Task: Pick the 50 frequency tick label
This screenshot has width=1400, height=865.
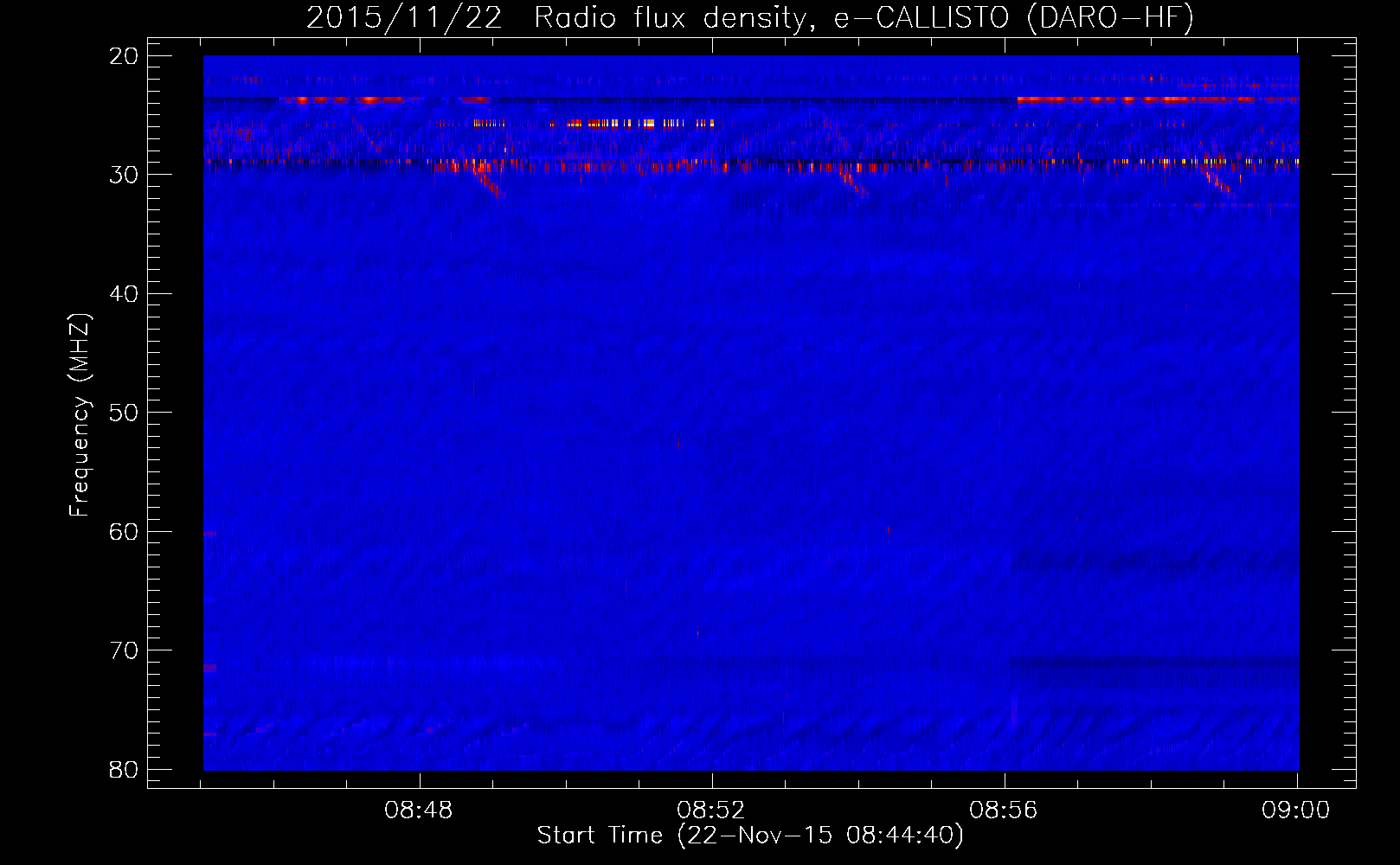Action: click(x=124, y=413)
